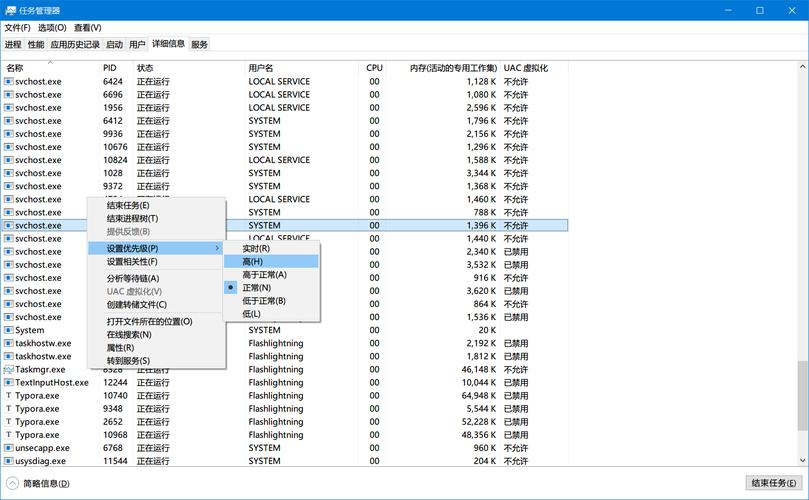Screen dimensions: 809x500
Task: Select 正常(N) priority option
Action: 272,288
